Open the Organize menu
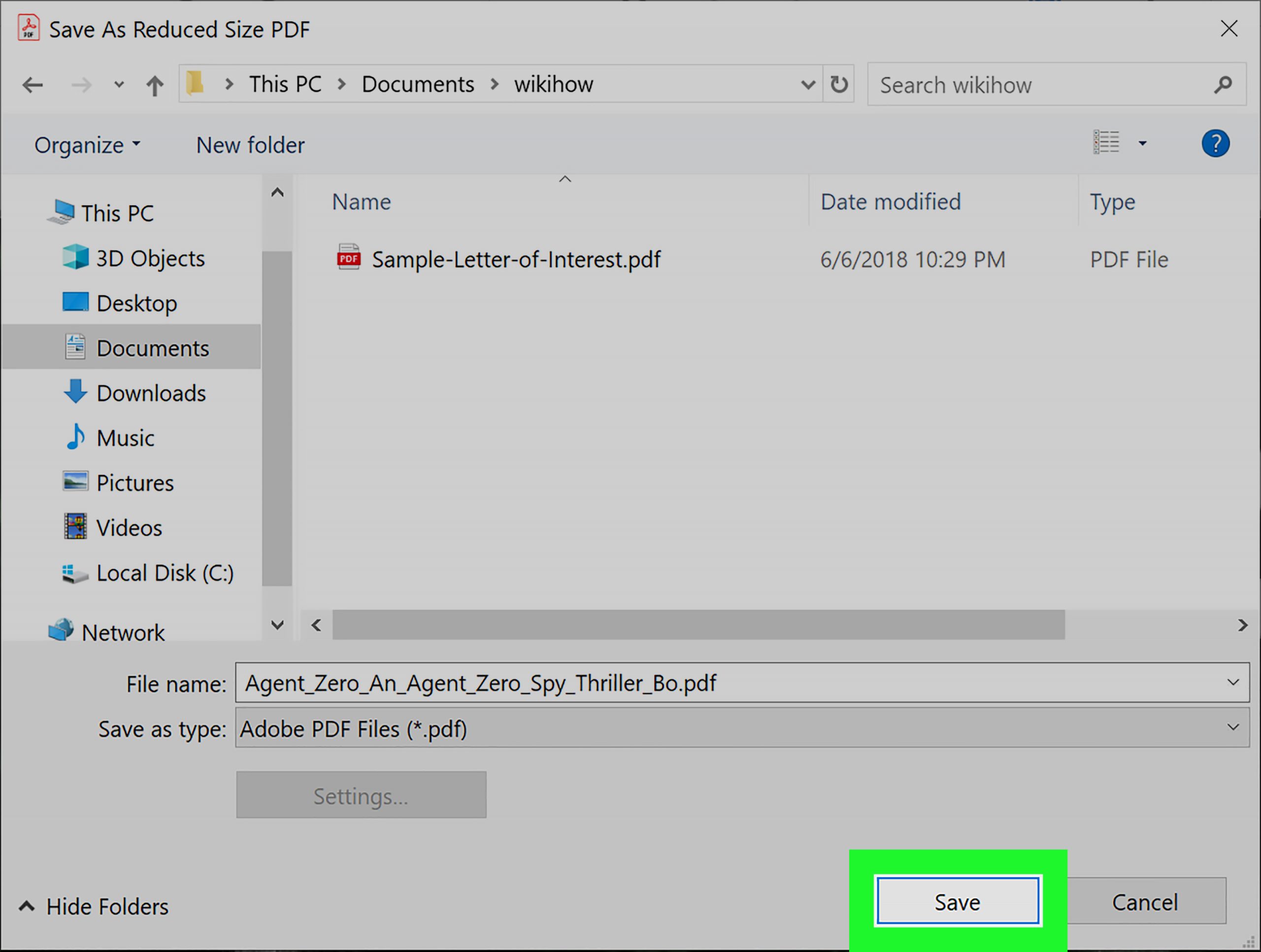The width and height of the screenshot is (1261, 952). pyautogui.click(x=87, y=145)
